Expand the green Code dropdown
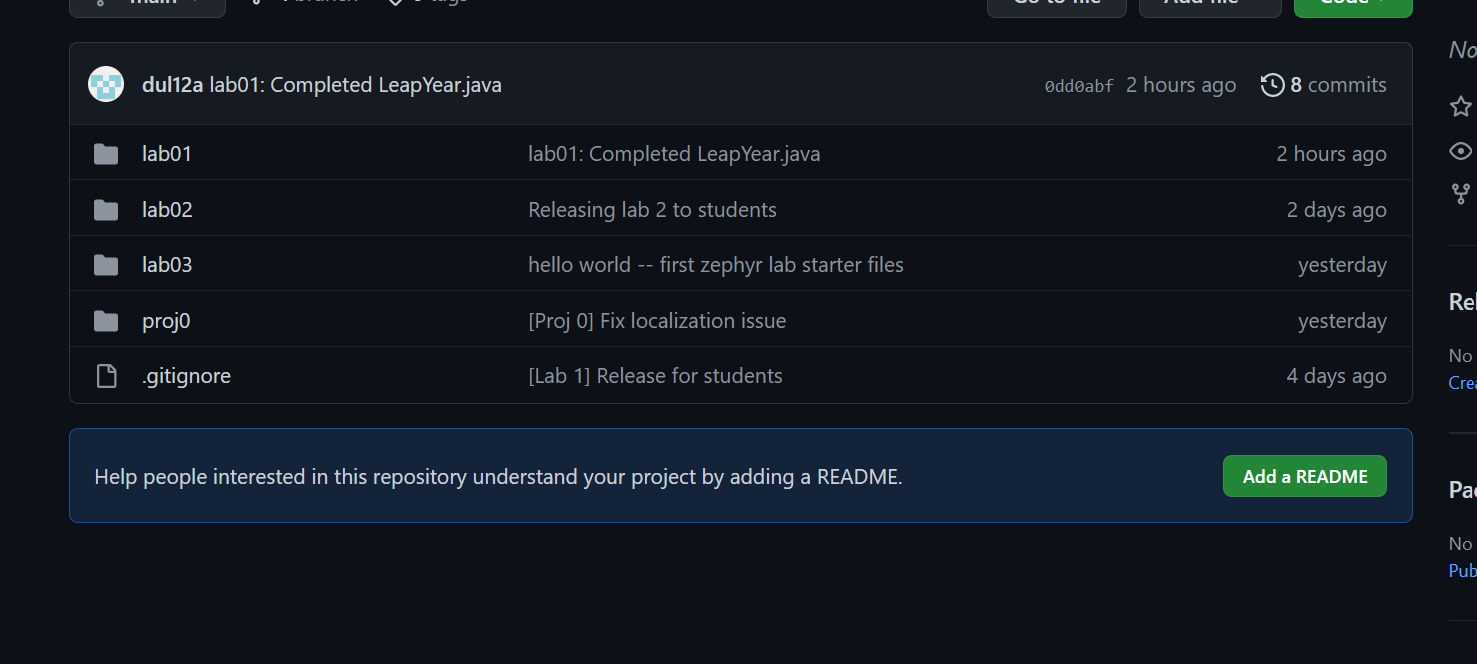The height and width of the screenshot is (664, 1477). [1352, 4]
